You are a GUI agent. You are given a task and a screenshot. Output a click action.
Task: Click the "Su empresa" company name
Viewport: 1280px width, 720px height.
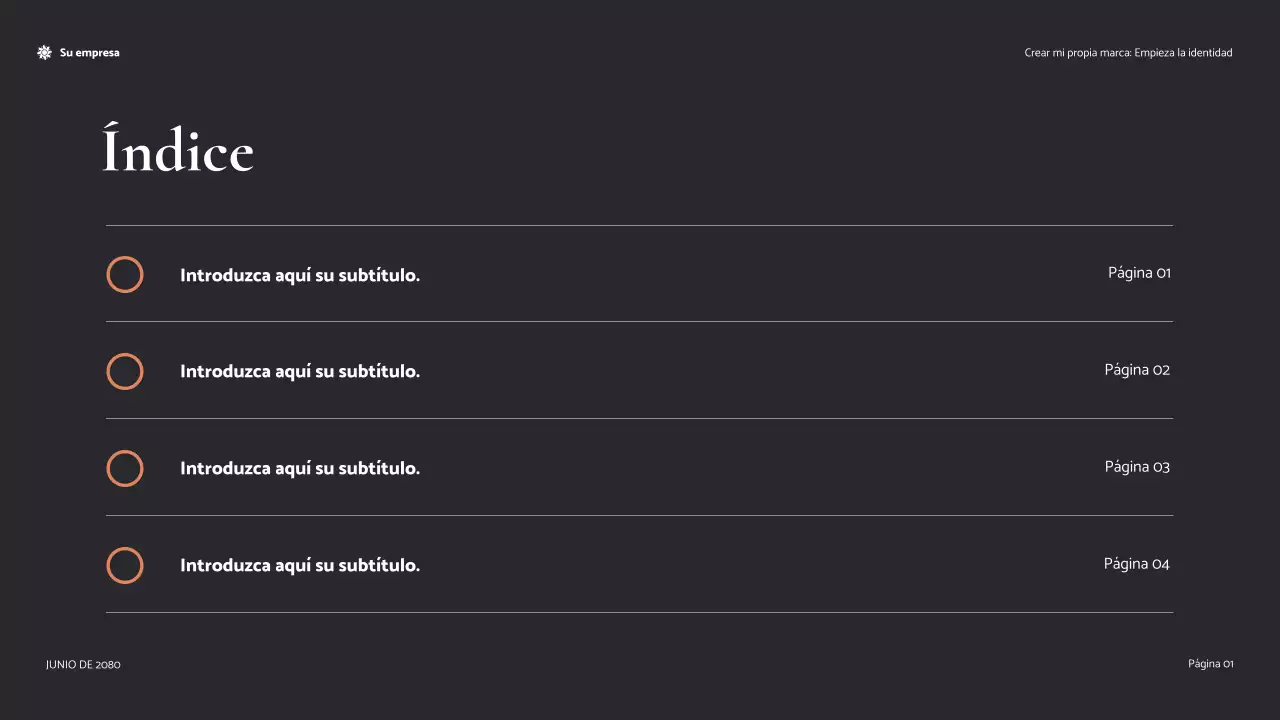click(89, 53)
